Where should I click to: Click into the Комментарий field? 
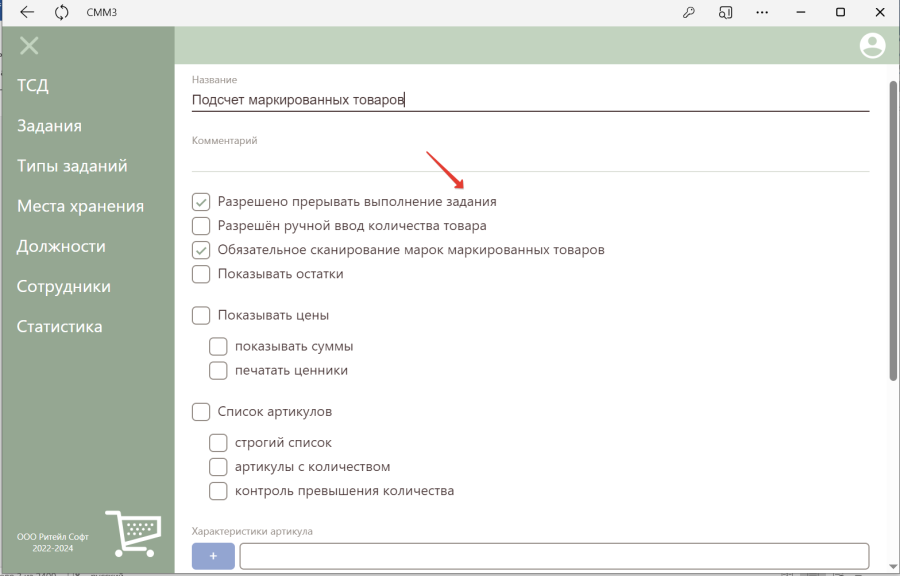pos(530,160)
